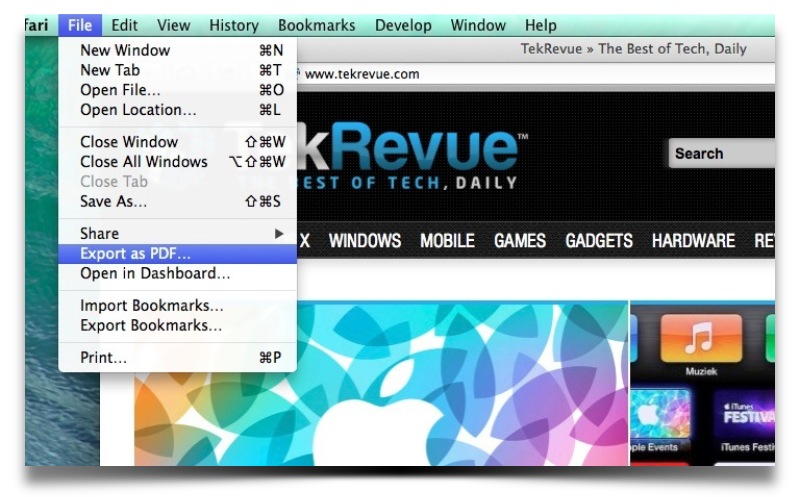Screen dimensions: 799x497
Task: Open the GAMES navigation link
Action: (520, 241)
